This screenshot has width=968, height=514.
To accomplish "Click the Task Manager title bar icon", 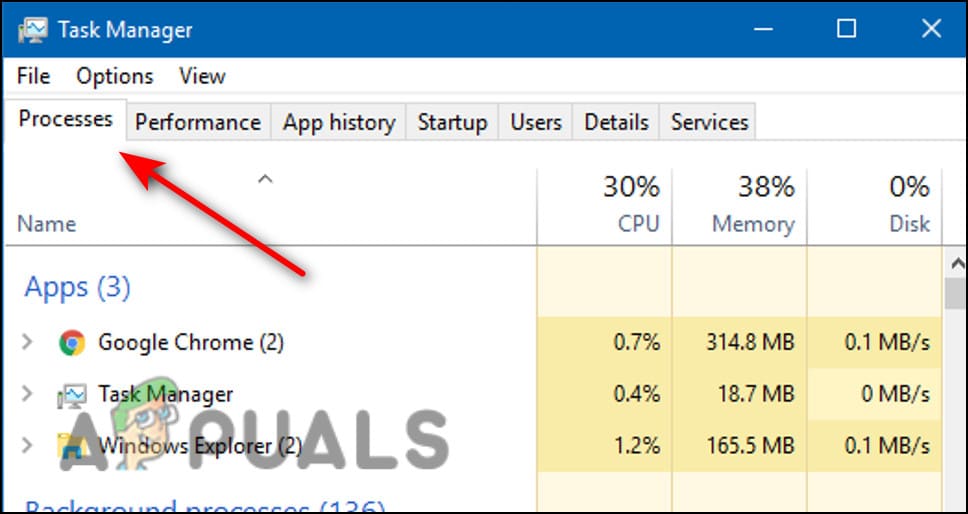I will (33, 28).
